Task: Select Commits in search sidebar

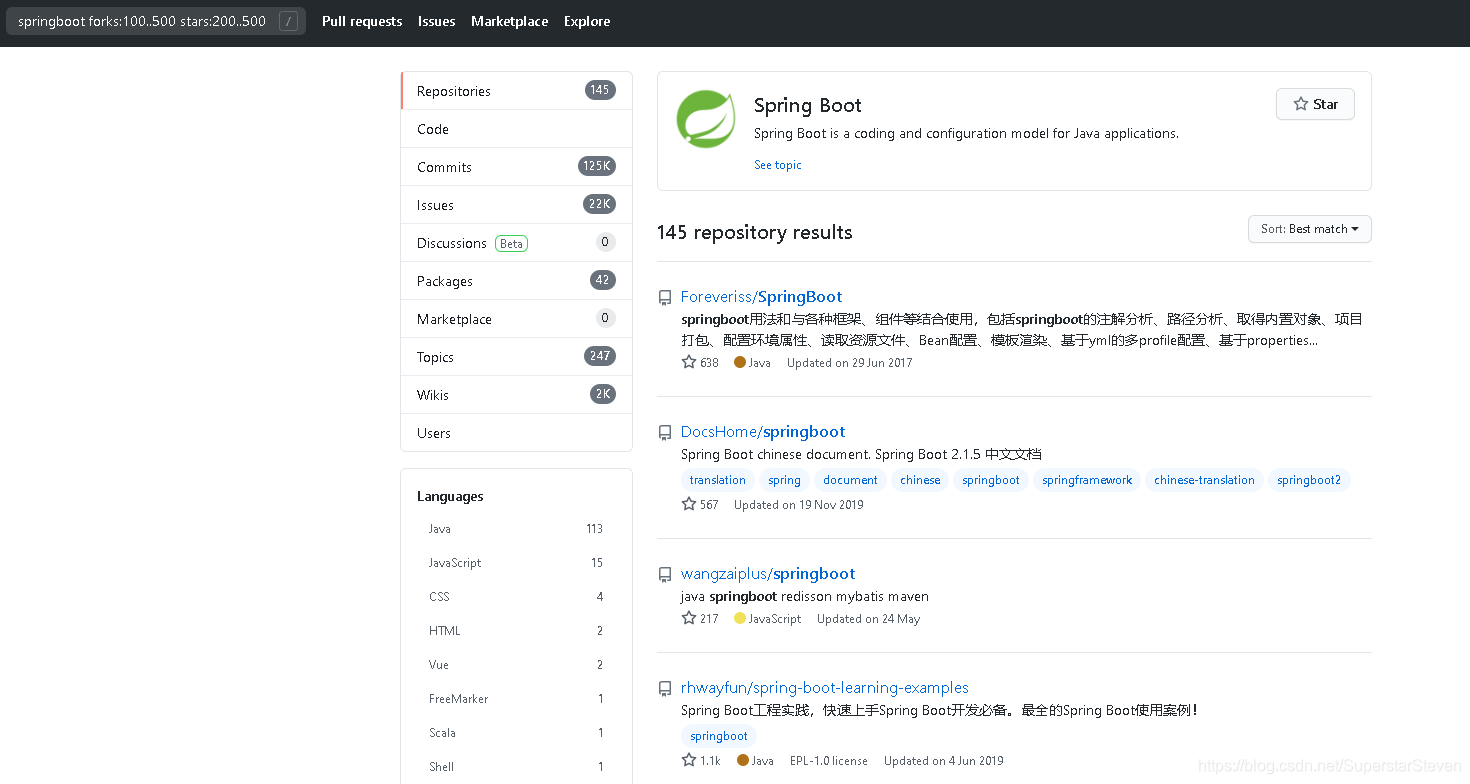Action: [516, 167]
